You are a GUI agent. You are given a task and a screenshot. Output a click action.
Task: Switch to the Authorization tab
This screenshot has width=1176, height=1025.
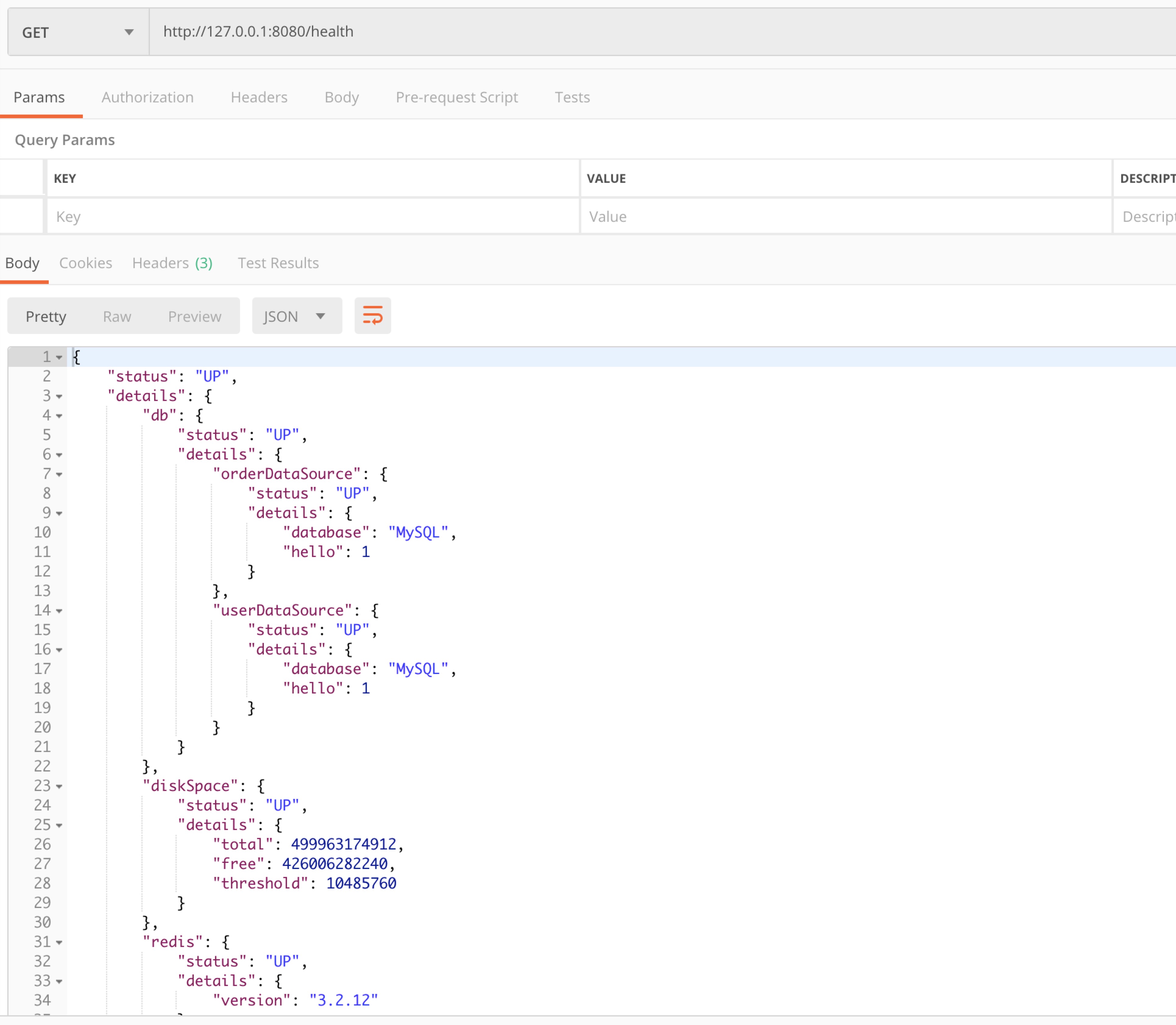147,97
